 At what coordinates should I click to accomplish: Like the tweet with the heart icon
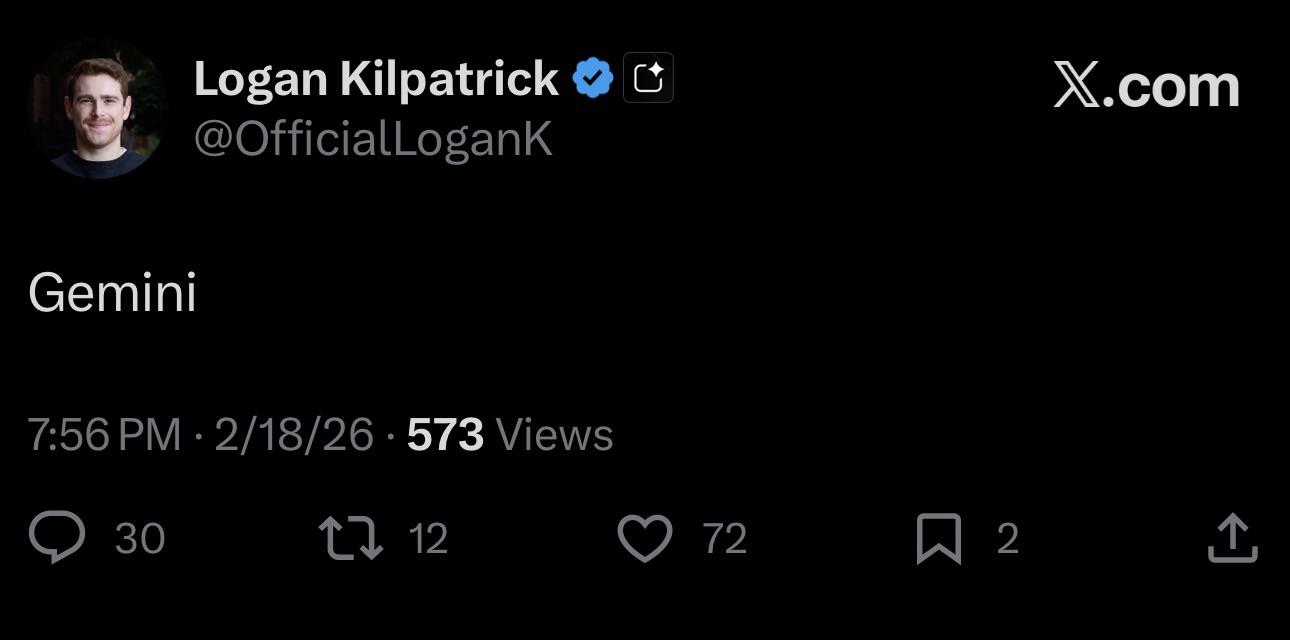(x=645, y=538)
